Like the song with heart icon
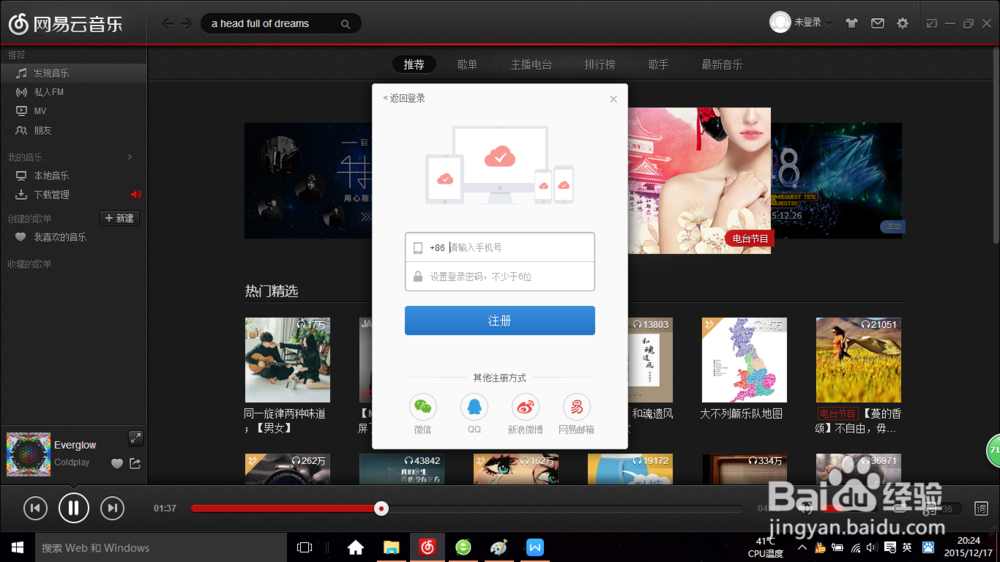Viewport: 1000px width, 562px height. 117,464
